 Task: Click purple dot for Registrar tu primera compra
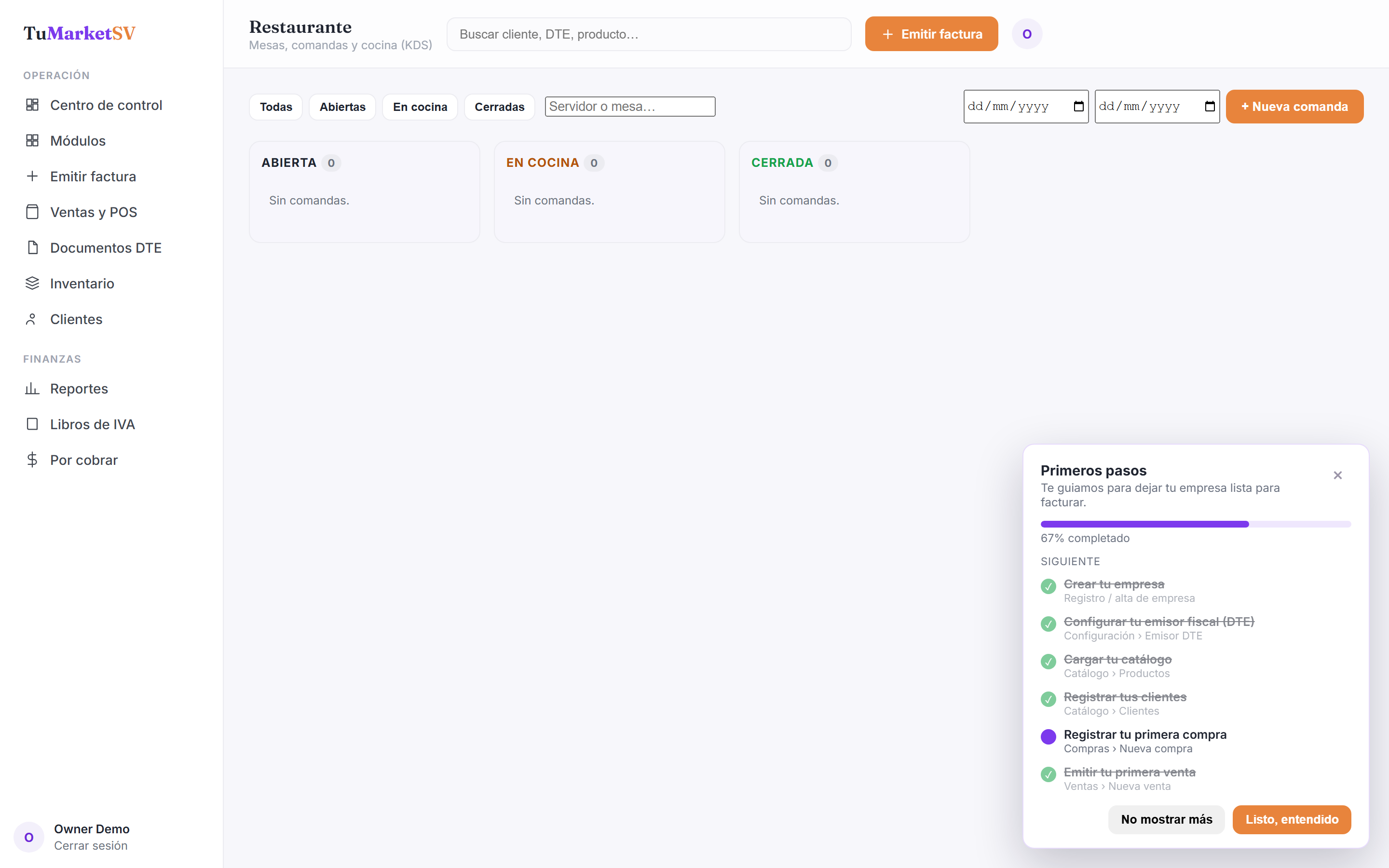click(1048, 737)
